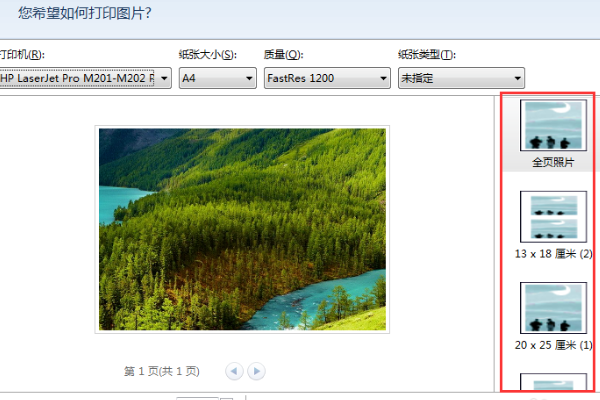This screenshot has width=600, height=400.
Task: Click the 纸张大小(S): label
Action: pyautogui.click(x=208, y=55)
